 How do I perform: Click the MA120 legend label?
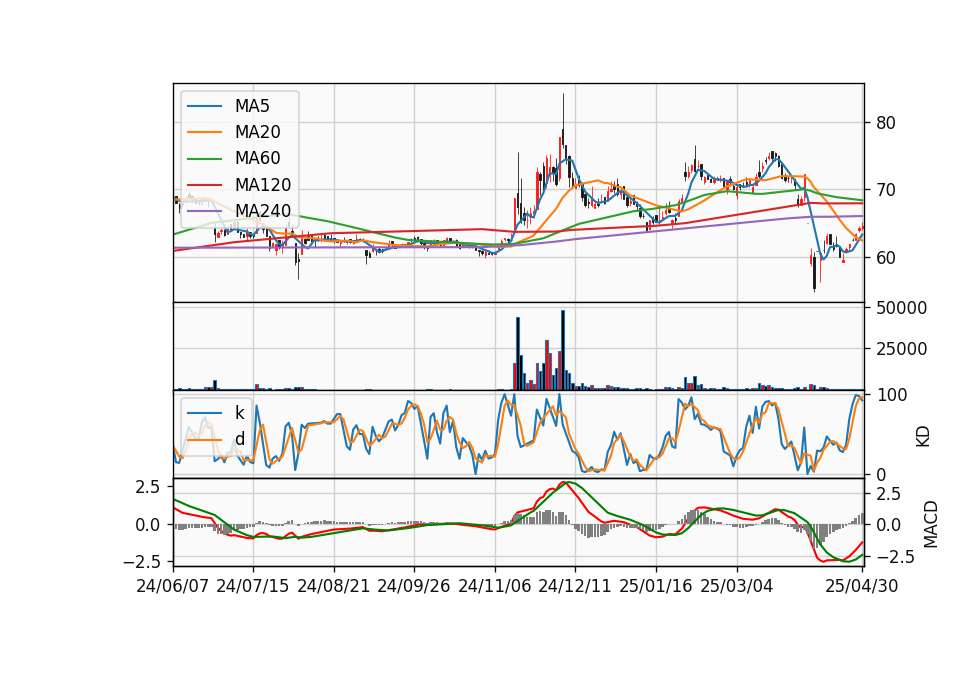(263, 185)
